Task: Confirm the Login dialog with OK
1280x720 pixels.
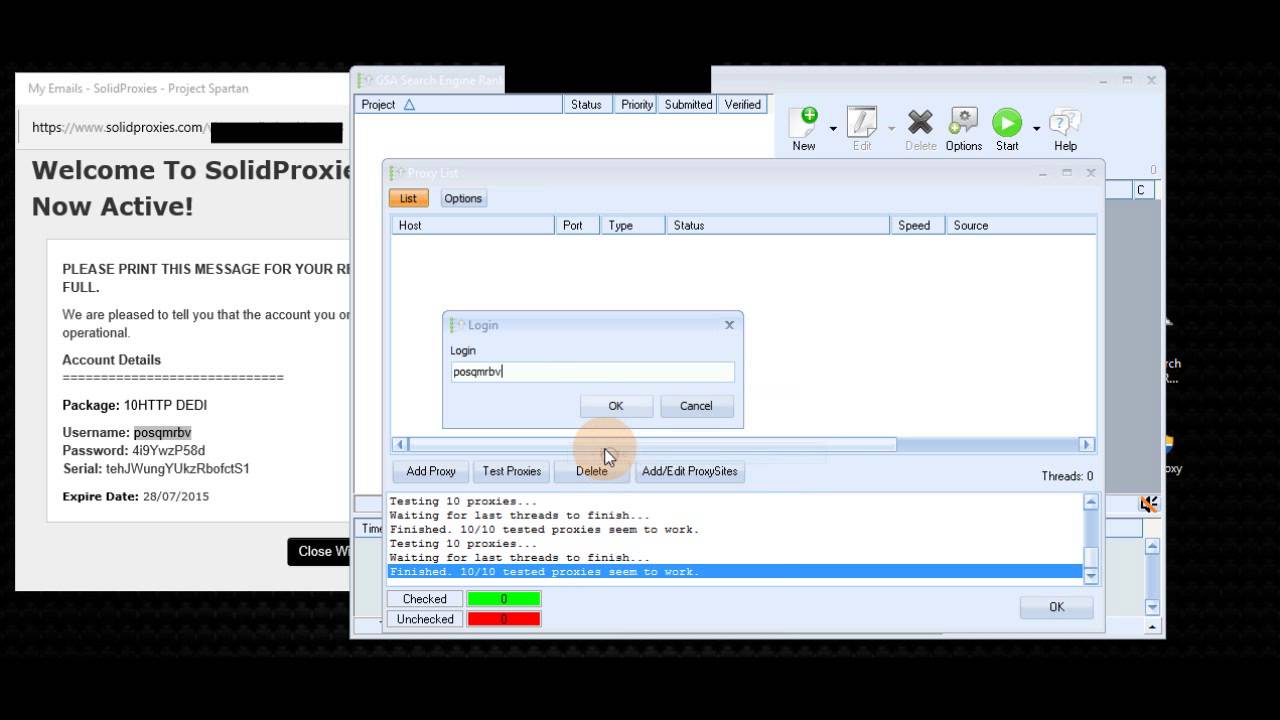Action: pyautogui.click(x=616, y=406)
